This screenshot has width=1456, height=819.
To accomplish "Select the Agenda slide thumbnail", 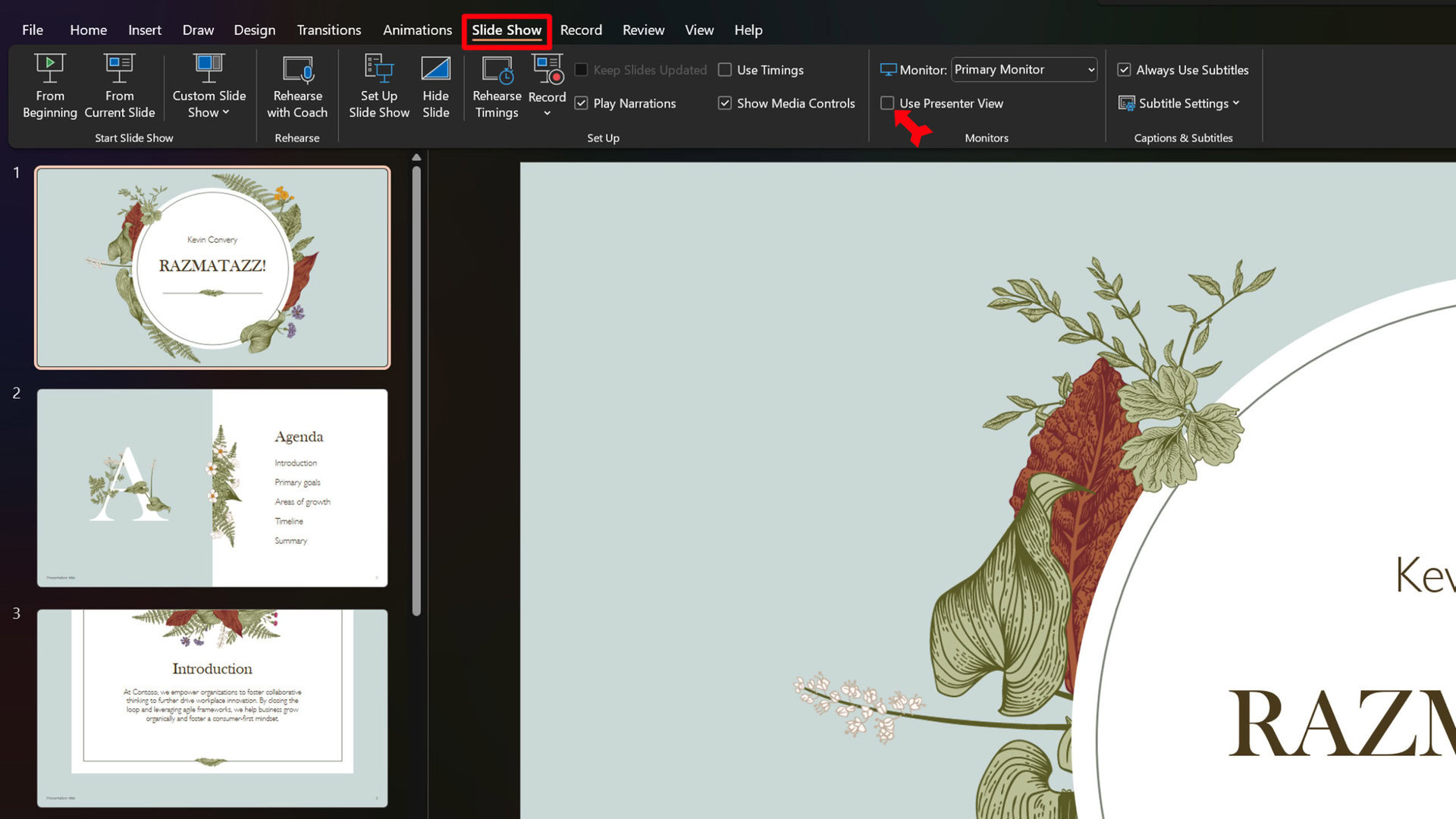I will tap(212, 488).
